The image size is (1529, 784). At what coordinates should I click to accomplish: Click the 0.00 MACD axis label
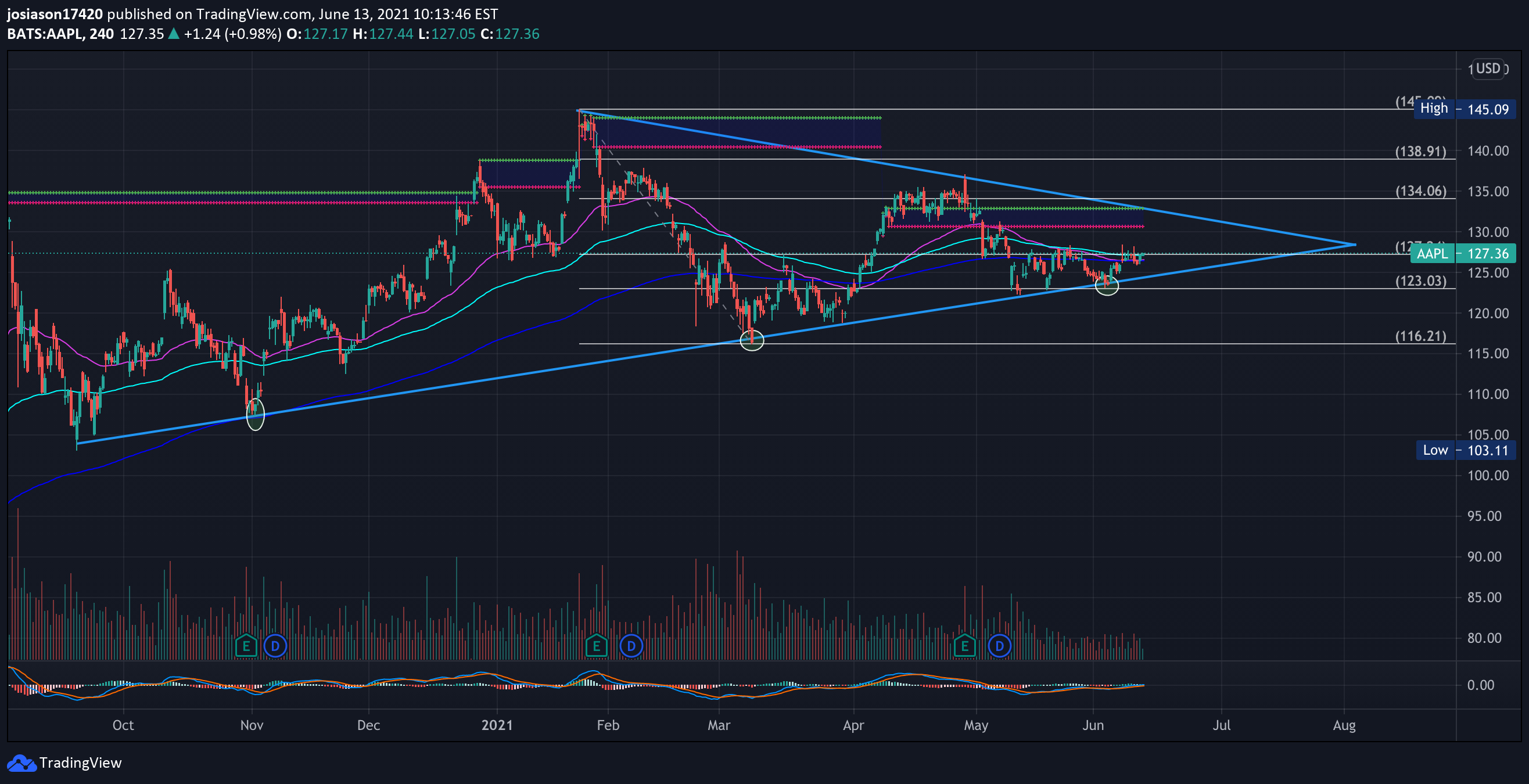point(1481,685)
